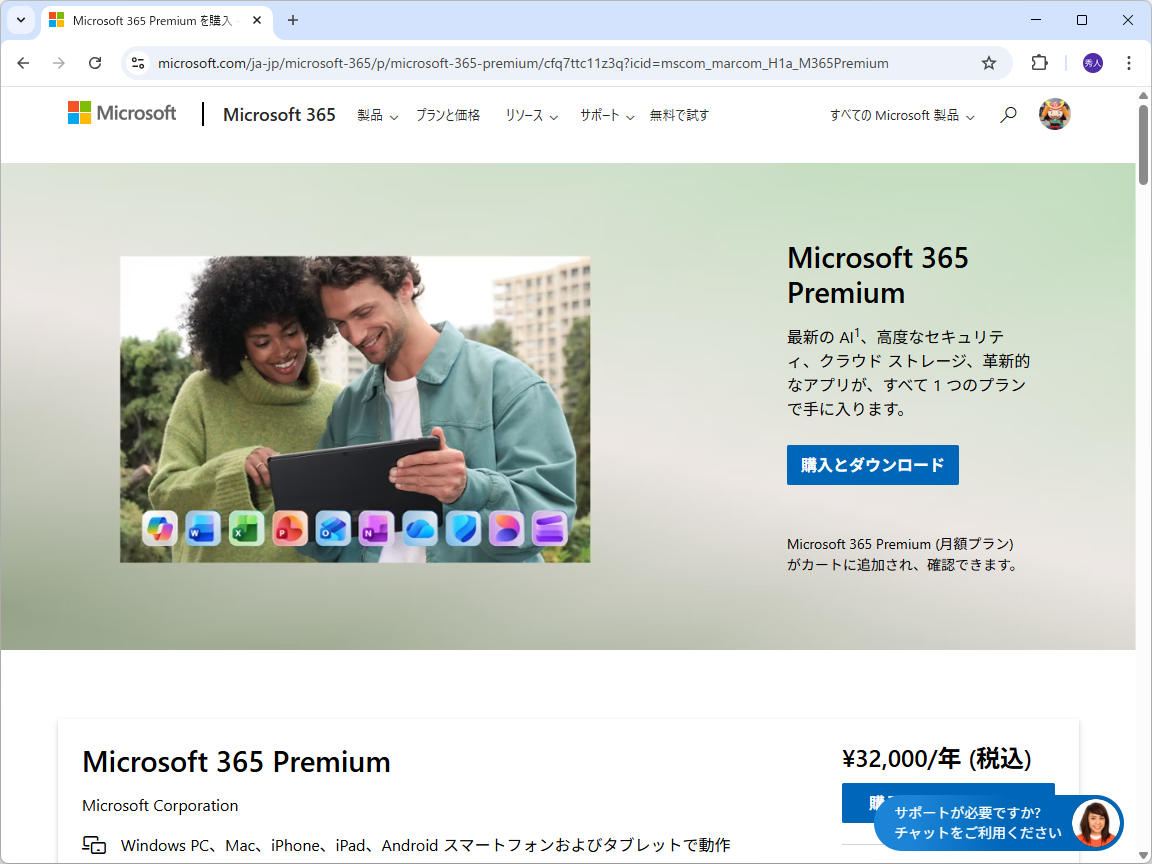The width and height of the screenshot is (1152, 864).
Task: Expand すべての Microsoft 製品 dropdown
Action: [x=900, y=115]
